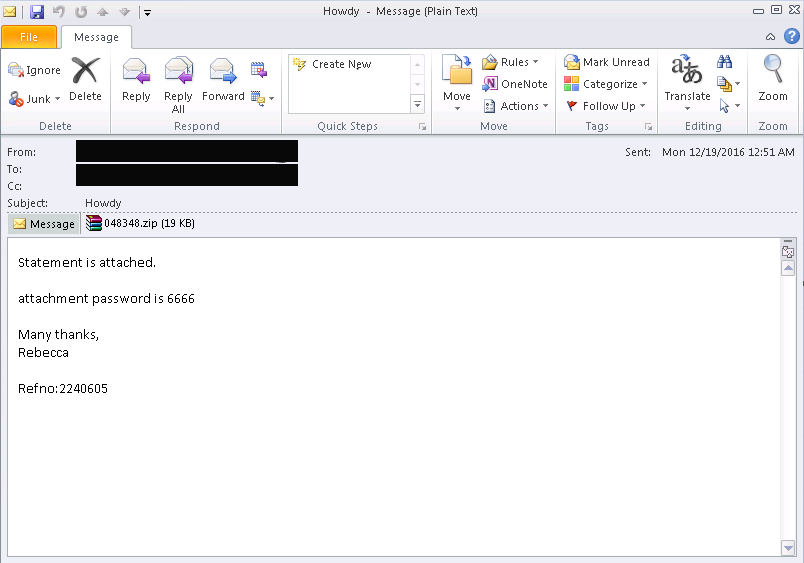804x563 pixels.
Task: Go to previous item using up arrow
Action: click(103, 12)
